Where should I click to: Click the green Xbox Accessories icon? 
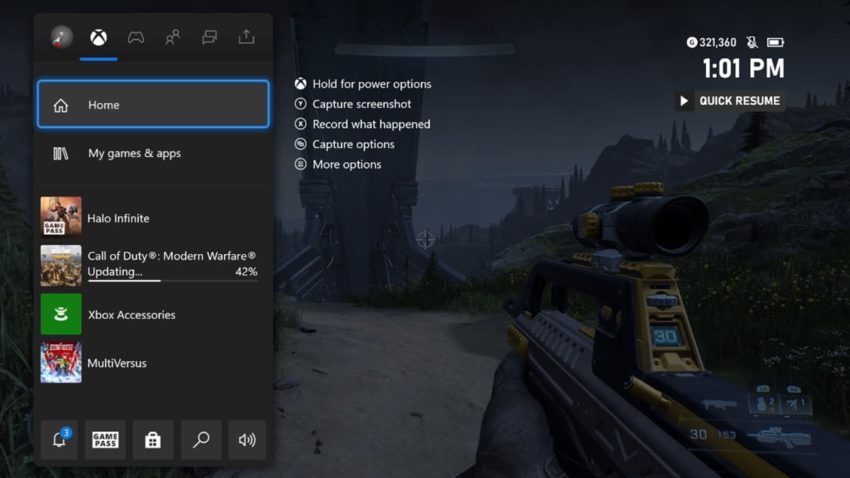[61, 314]
